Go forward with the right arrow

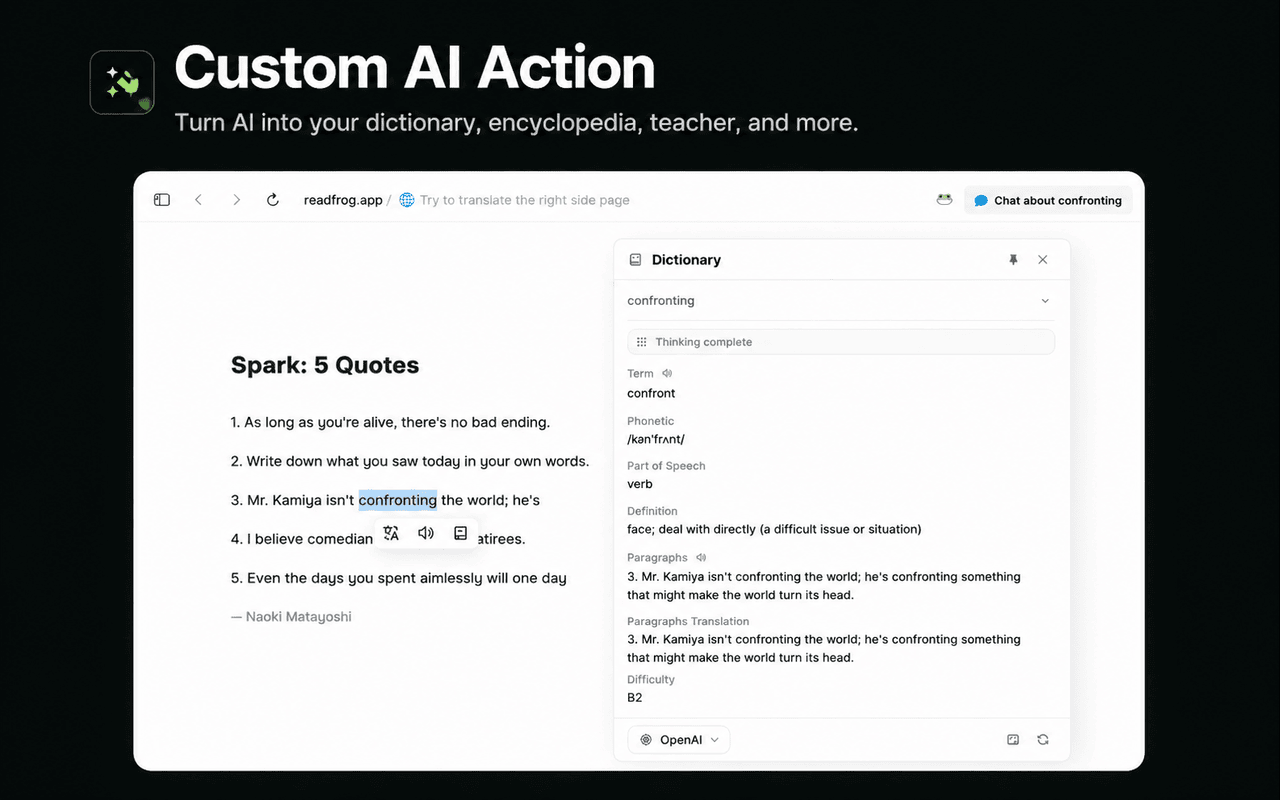click(237, 200)
